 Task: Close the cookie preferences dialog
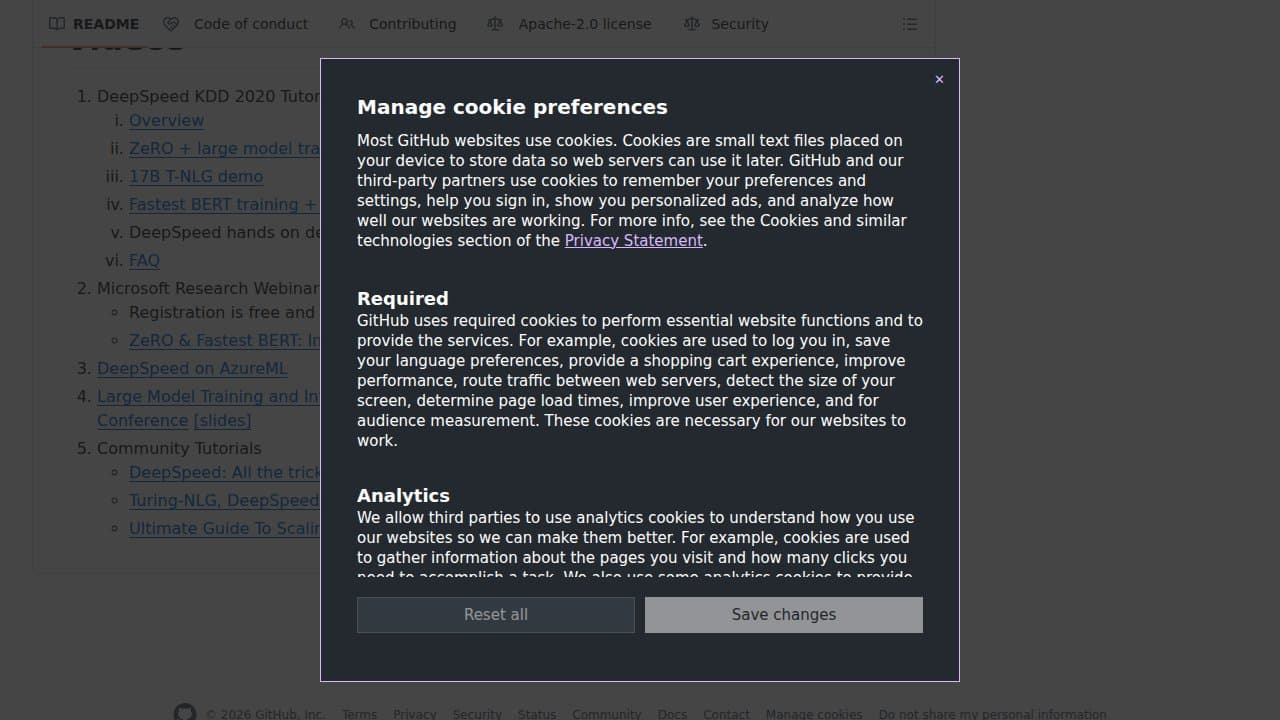pos(939,79)
